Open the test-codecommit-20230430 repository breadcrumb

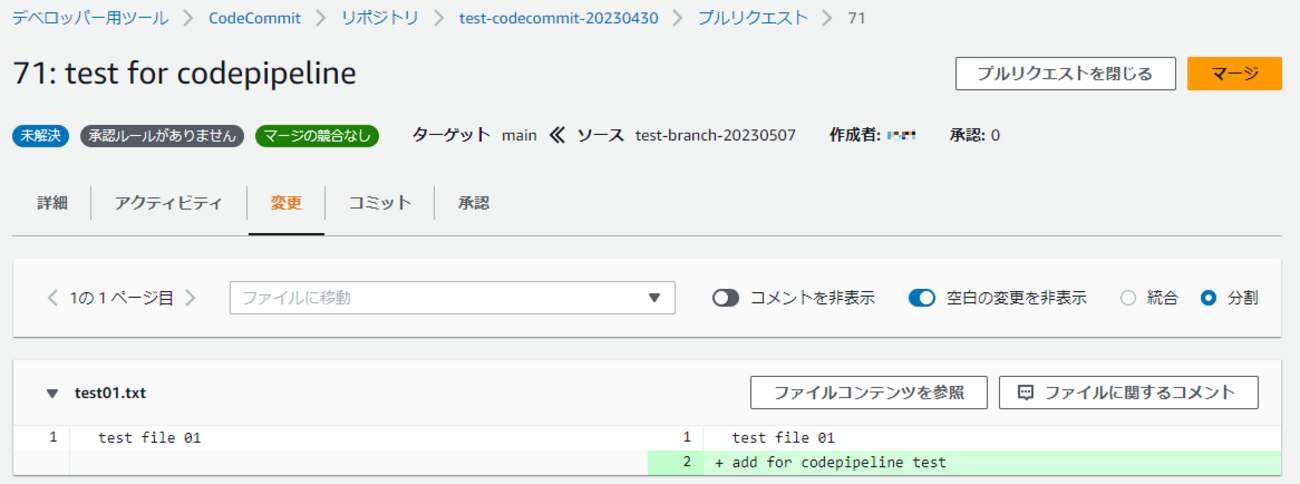click(558, 18)
